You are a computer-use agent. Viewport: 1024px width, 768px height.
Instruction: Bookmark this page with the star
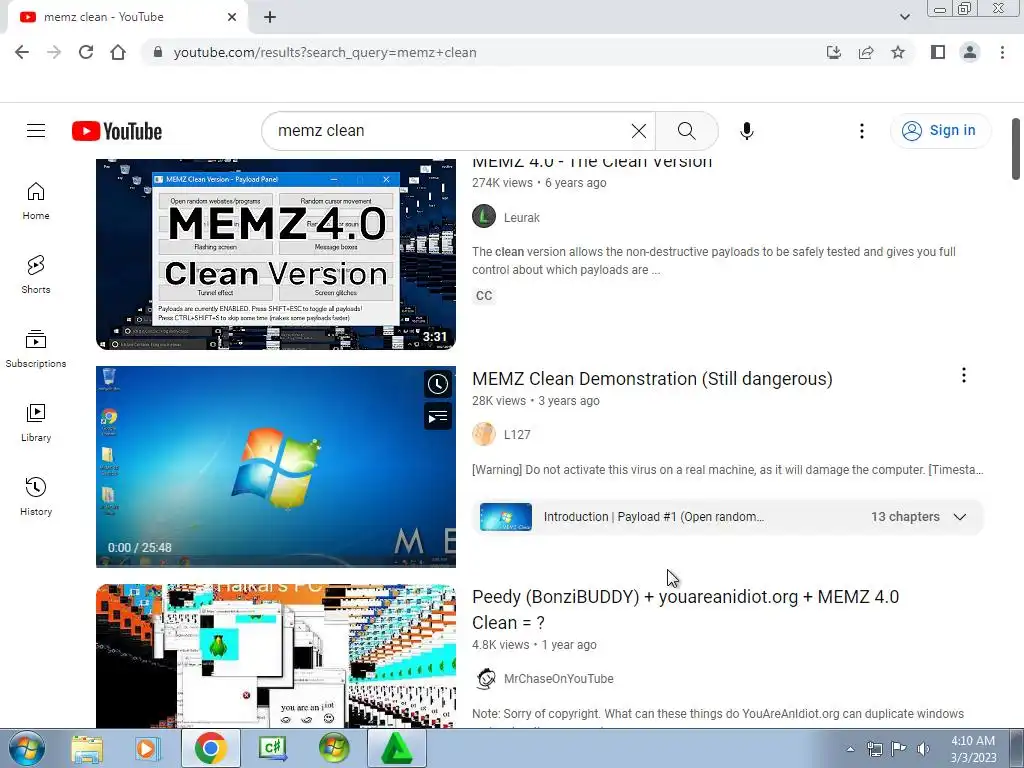898,52
